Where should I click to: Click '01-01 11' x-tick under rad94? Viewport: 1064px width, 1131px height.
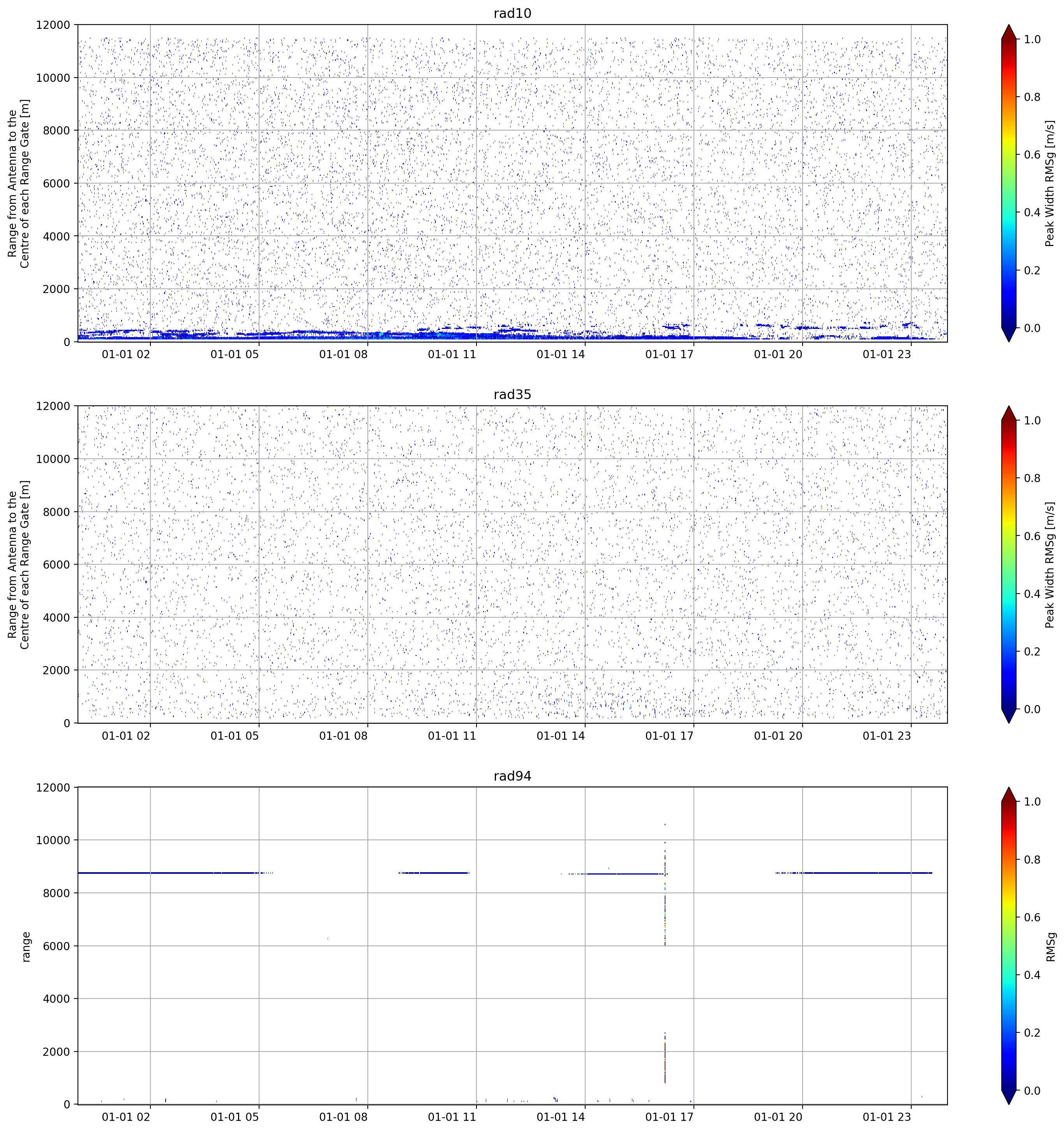tap(452, 1117)
